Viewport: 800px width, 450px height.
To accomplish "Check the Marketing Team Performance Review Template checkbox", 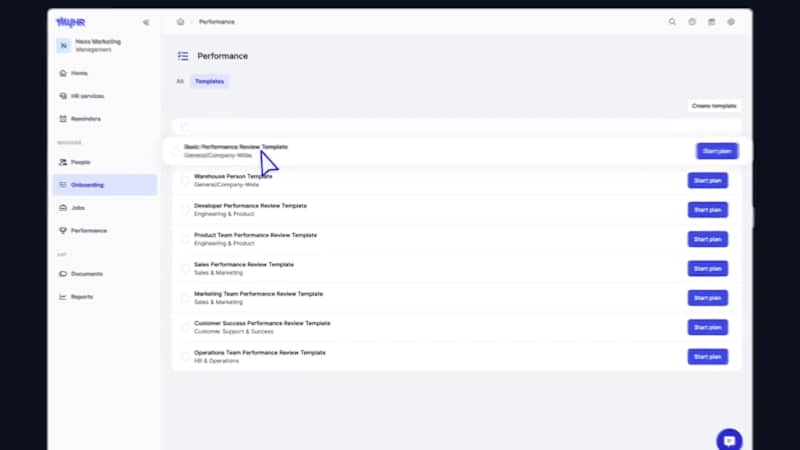I will click(185, 298).
